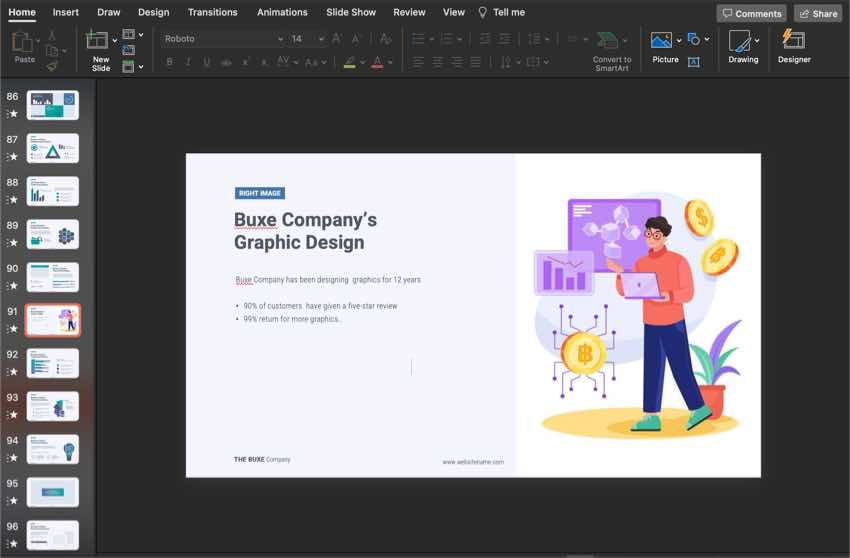850x558 pixels.
Task: Clear all text formatting
Action: [x=385, y=39]
